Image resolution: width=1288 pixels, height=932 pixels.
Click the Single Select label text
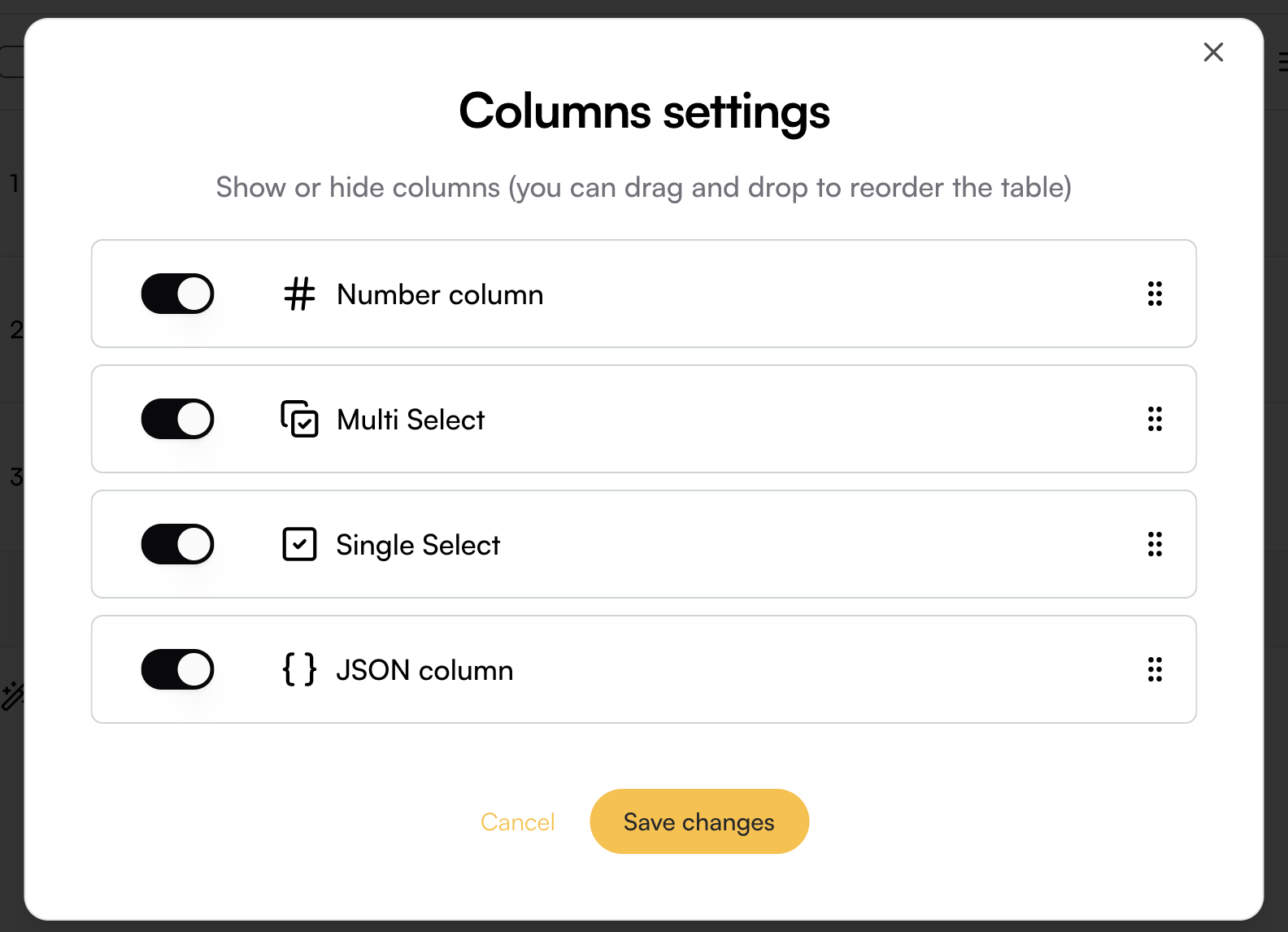[x=418, y=545]
